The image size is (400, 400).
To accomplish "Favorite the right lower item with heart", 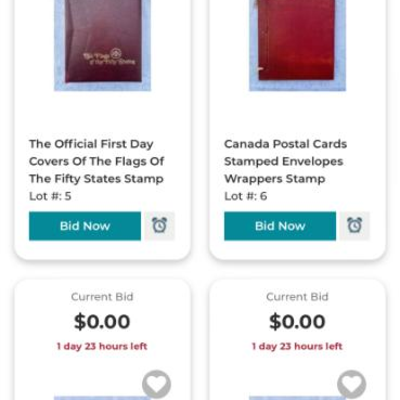I will point(352,385).
